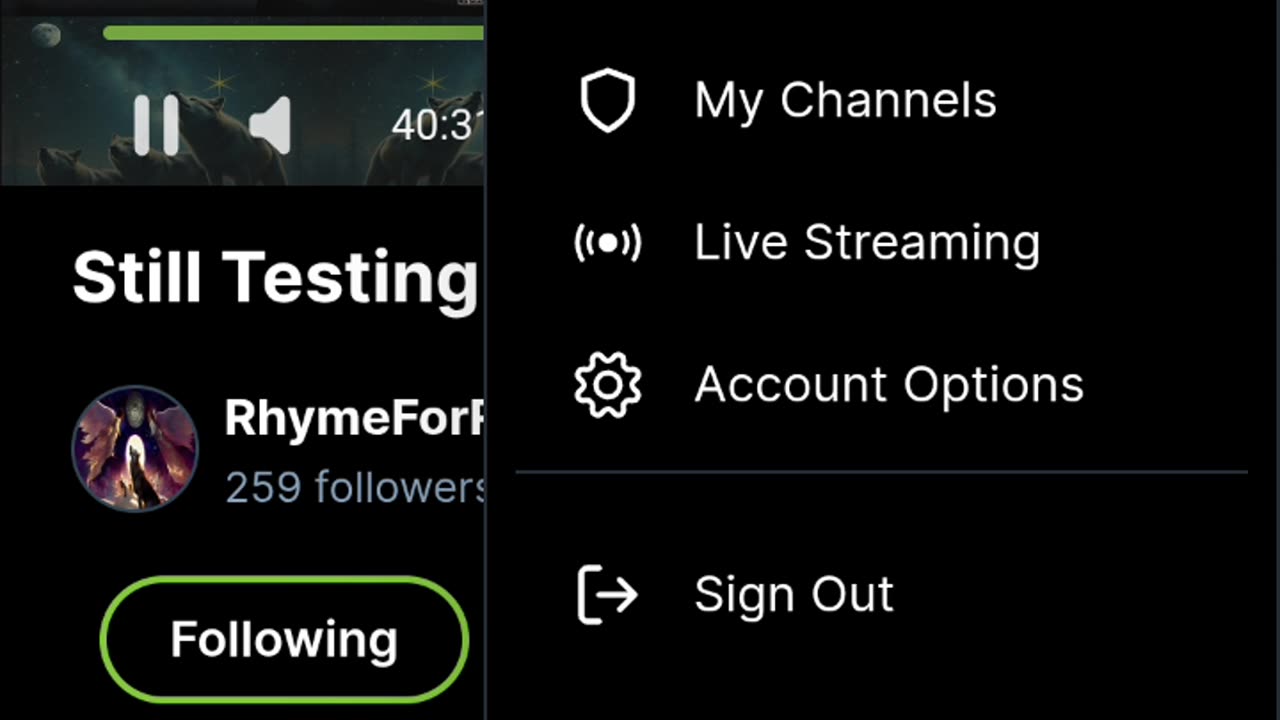Open the Account Options text entry

[x=889, y=385]
